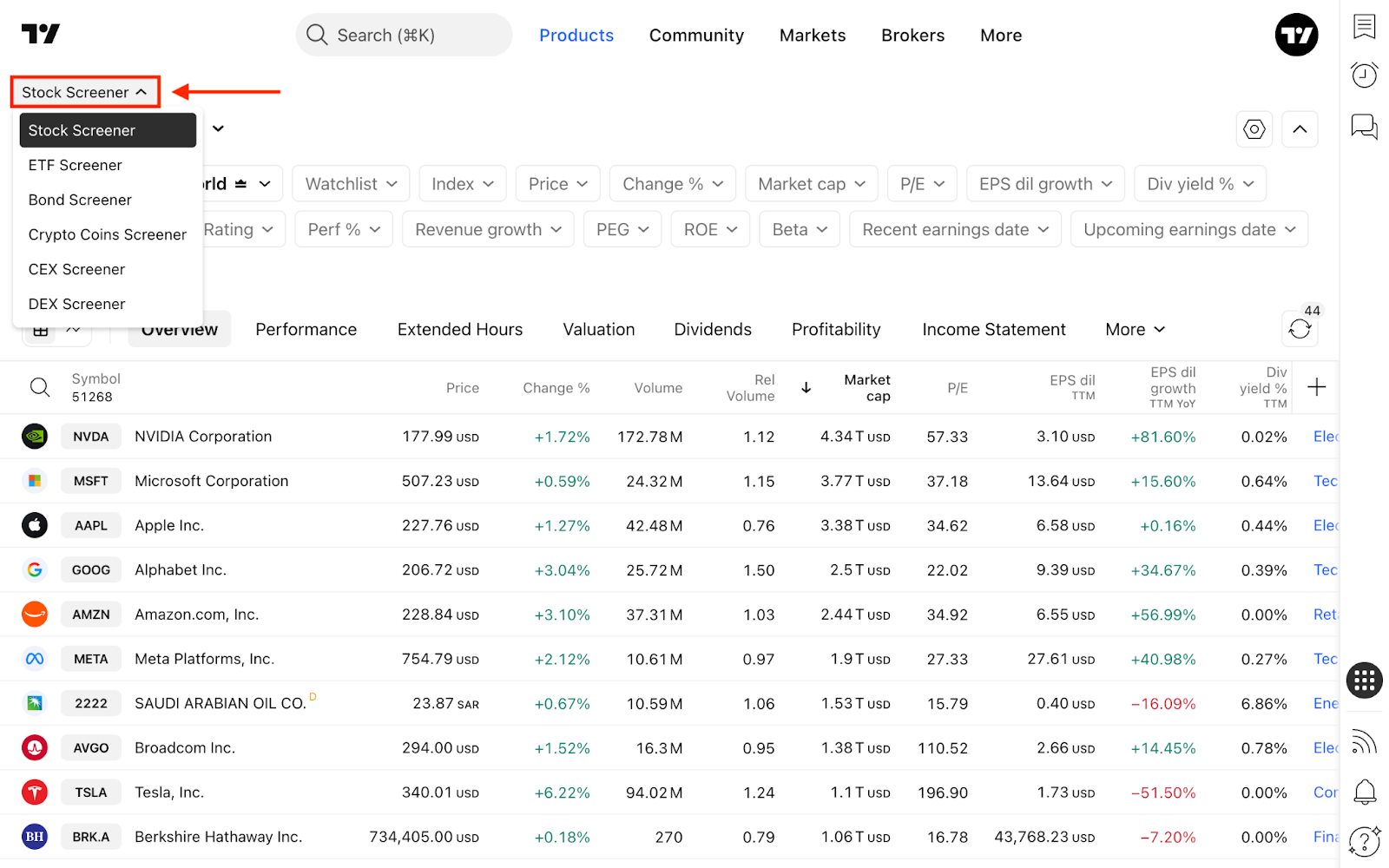Click the symbol search magnifier icon
Screen dimensions: 1389x868
click(40, 387)
